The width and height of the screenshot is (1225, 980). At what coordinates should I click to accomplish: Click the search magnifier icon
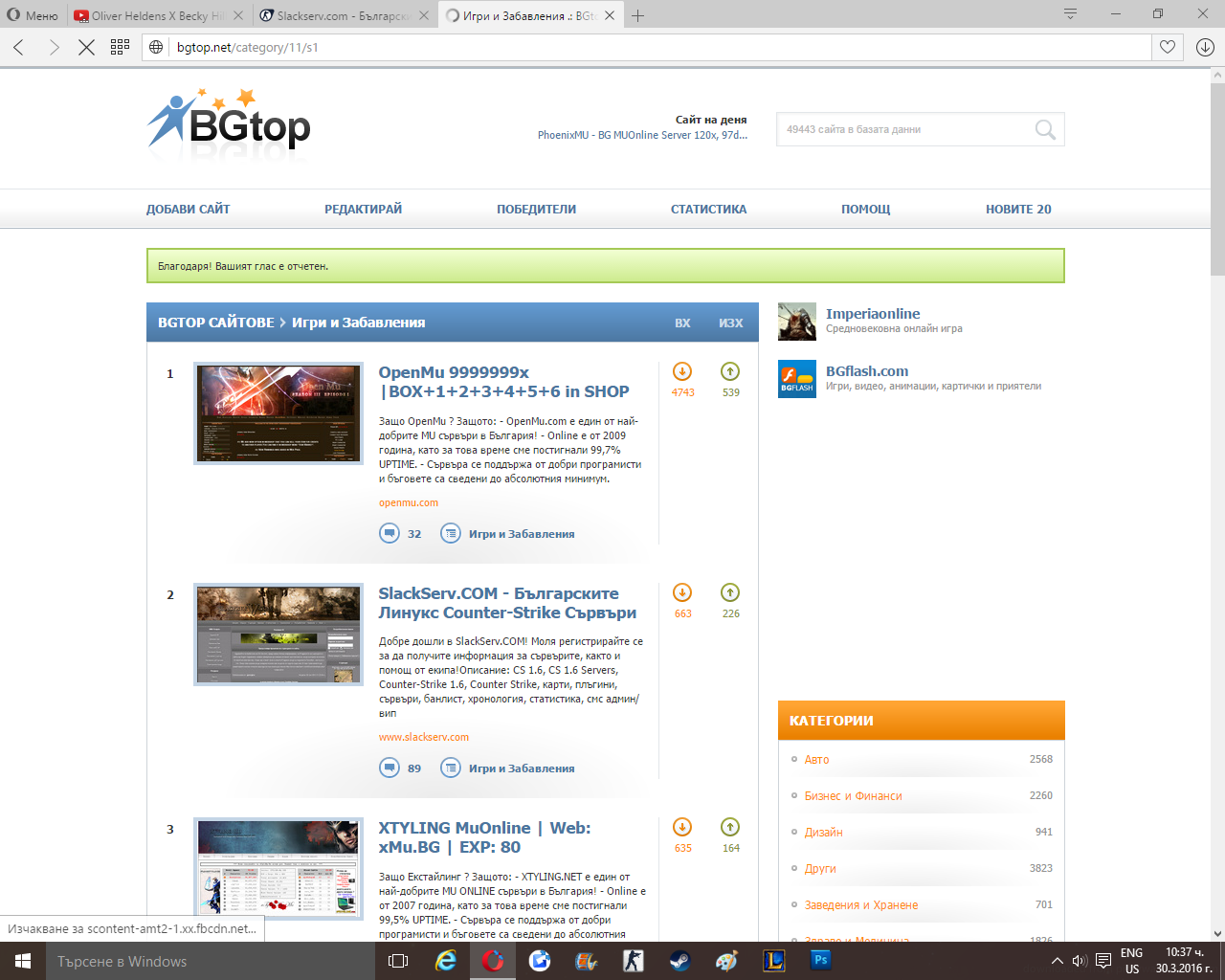click(1045, 129)
